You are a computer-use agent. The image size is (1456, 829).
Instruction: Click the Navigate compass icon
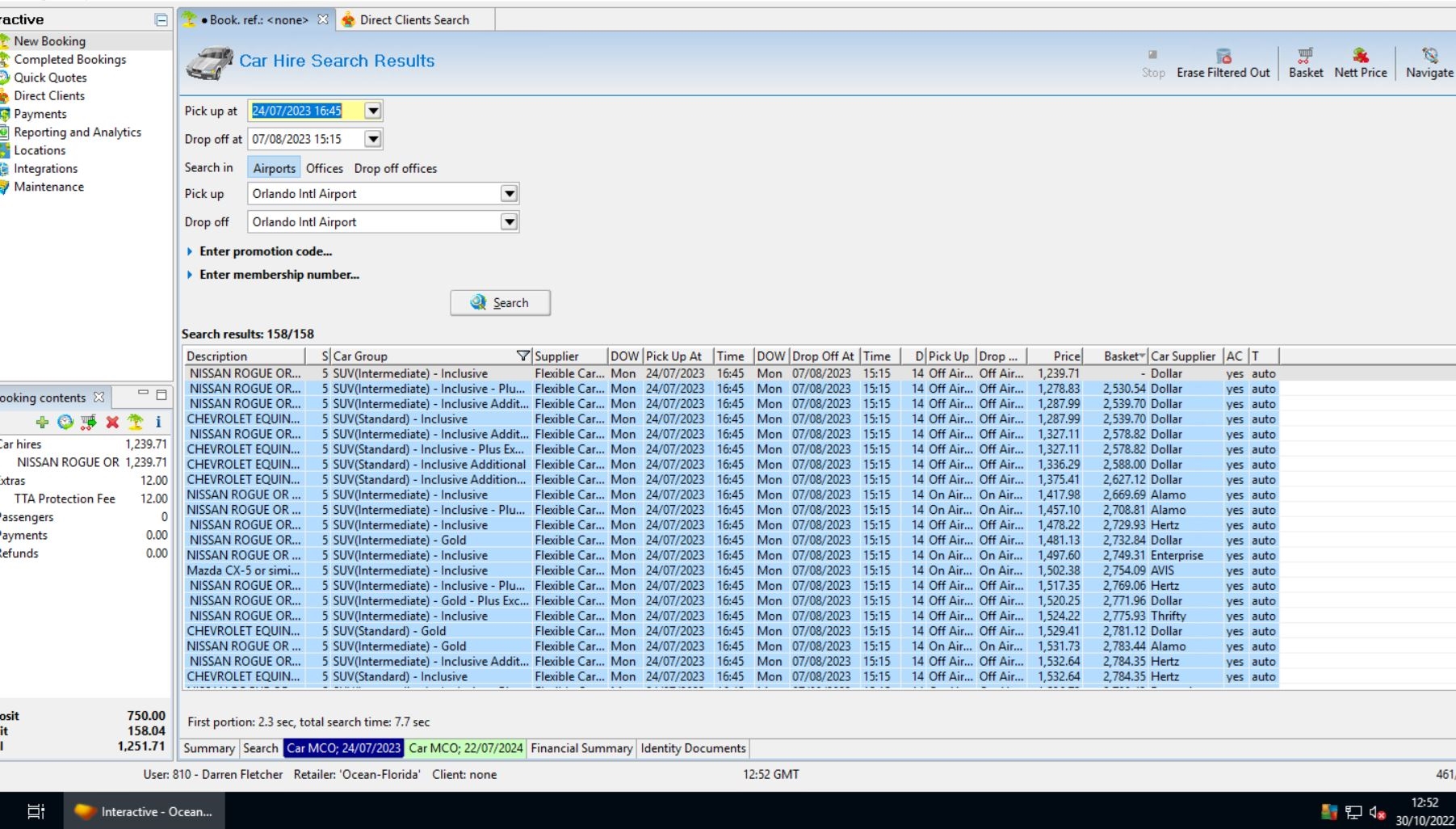tap(1430, 56)
